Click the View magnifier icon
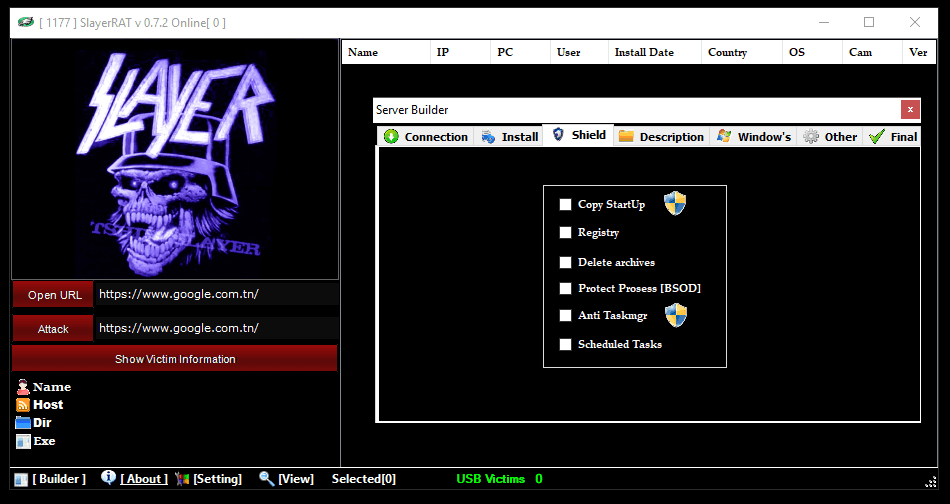 coord(266,479)
